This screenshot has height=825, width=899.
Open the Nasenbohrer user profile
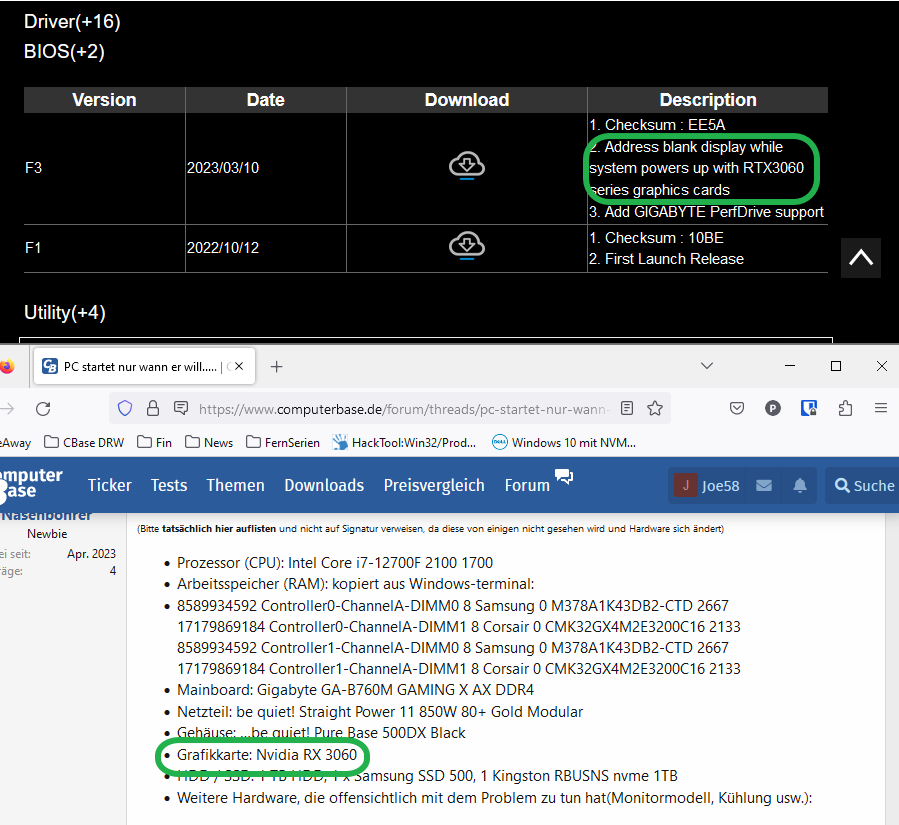[x=46, y=516]
